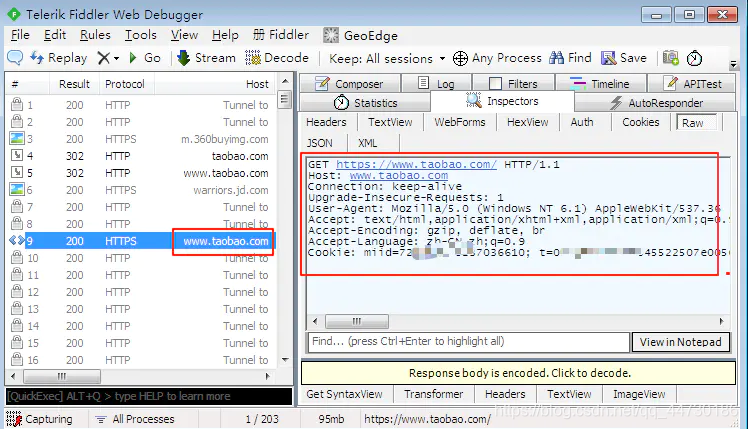Switch to the Filters tab
Viewport: 748px width, 429px height.
click(513, 84)
